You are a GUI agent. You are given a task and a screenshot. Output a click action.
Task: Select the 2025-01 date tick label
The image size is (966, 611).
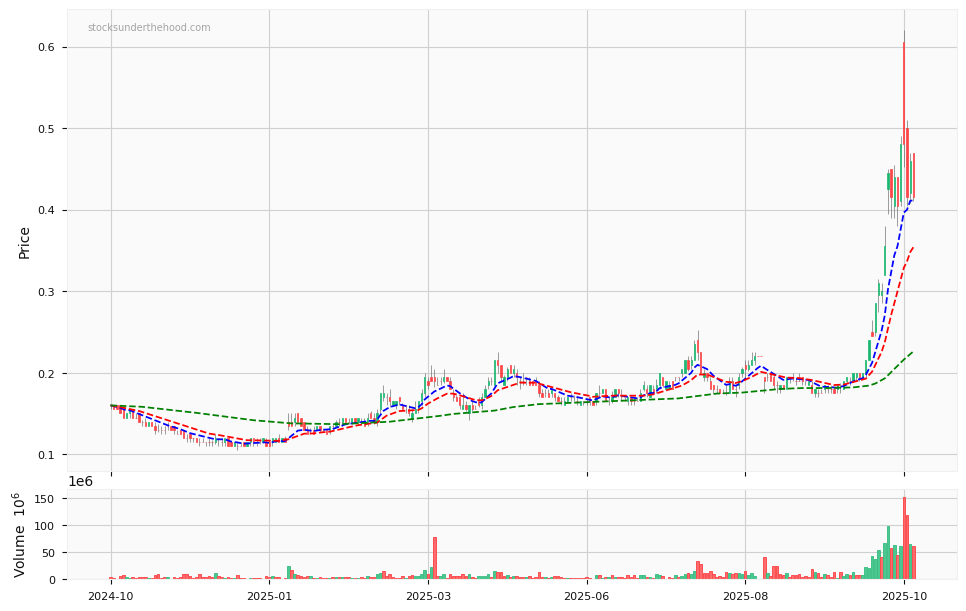(269, 596)
